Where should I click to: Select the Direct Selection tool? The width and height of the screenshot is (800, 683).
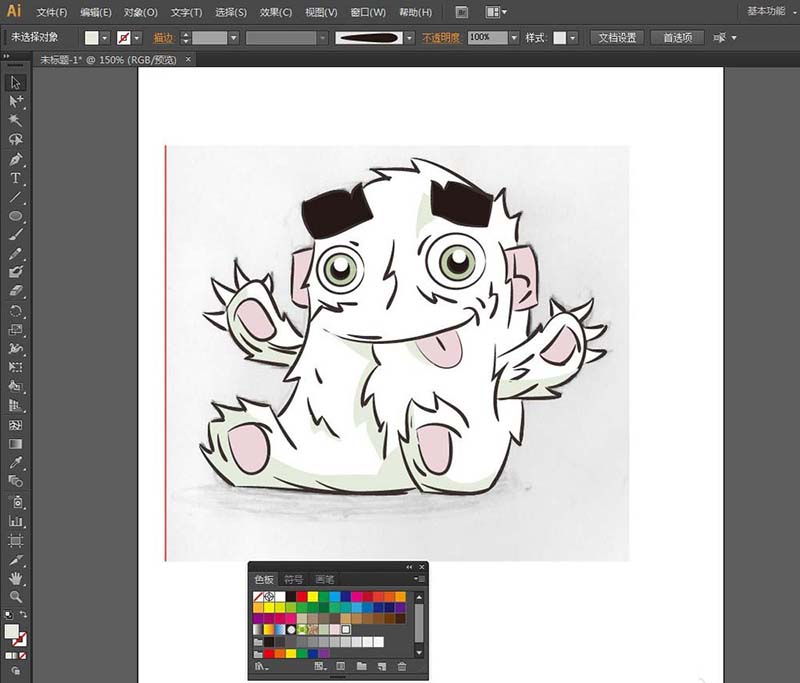pos(15,101)
